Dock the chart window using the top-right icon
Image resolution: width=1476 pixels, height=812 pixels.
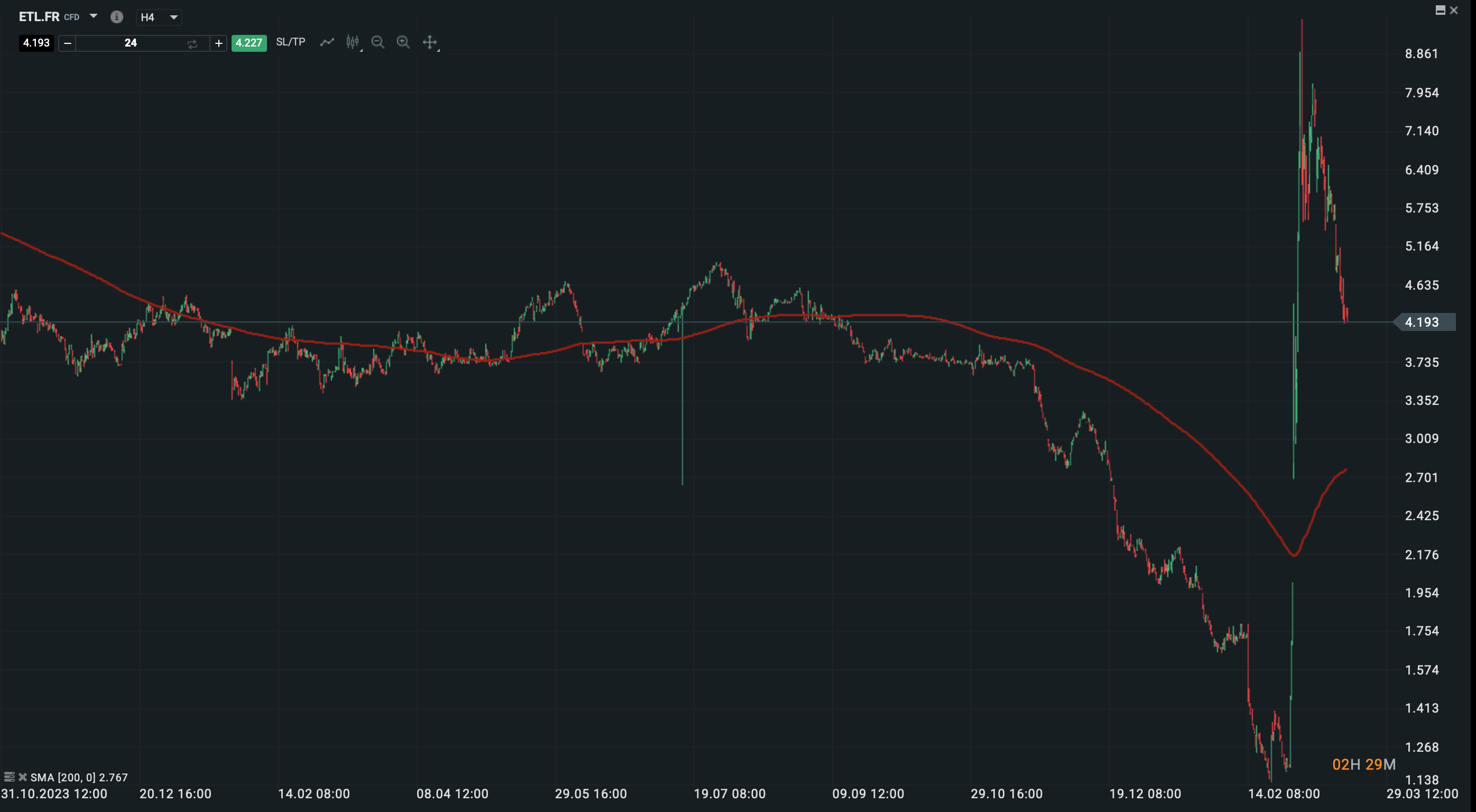tap(1440, 10)
